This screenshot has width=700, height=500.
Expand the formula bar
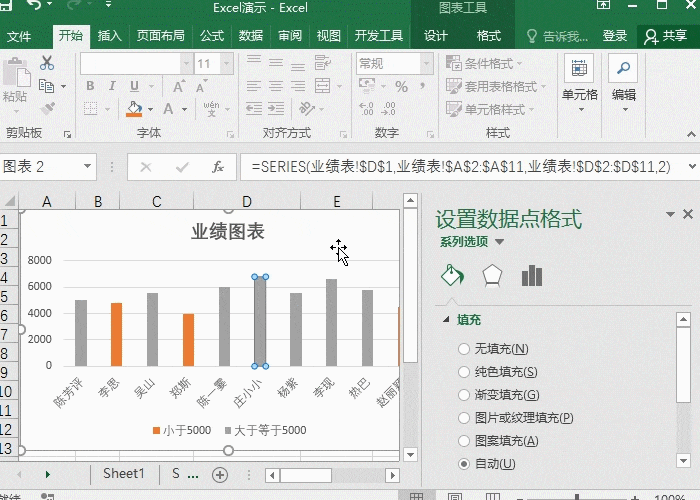(692, 167)
